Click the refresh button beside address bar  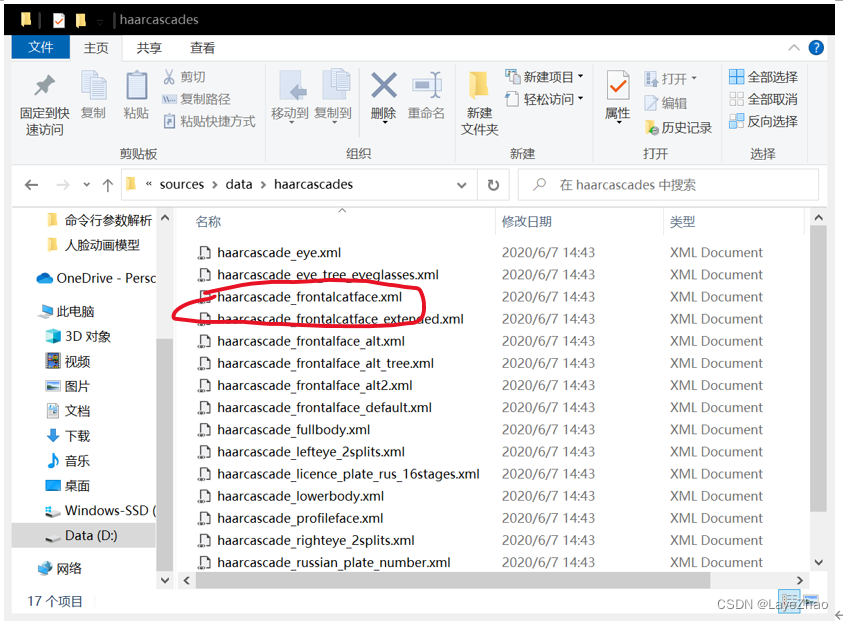point(493,185)
